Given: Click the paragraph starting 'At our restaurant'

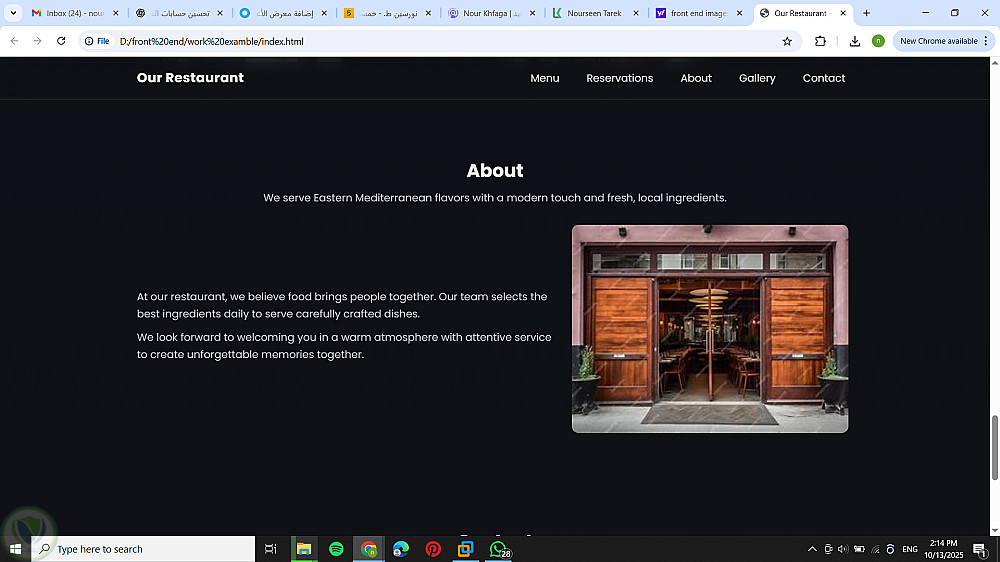Looking at the screenshot, I should [342, 305].
